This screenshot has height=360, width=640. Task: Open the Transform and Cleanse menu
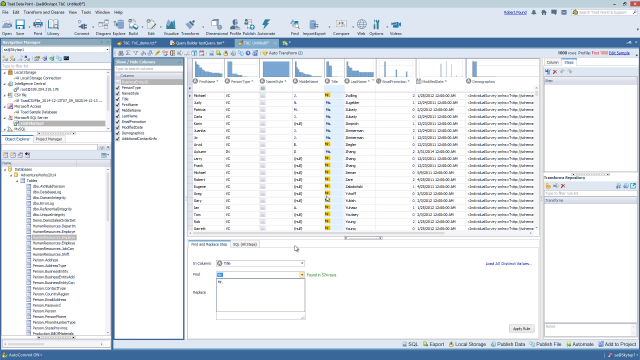coord(44,13)
